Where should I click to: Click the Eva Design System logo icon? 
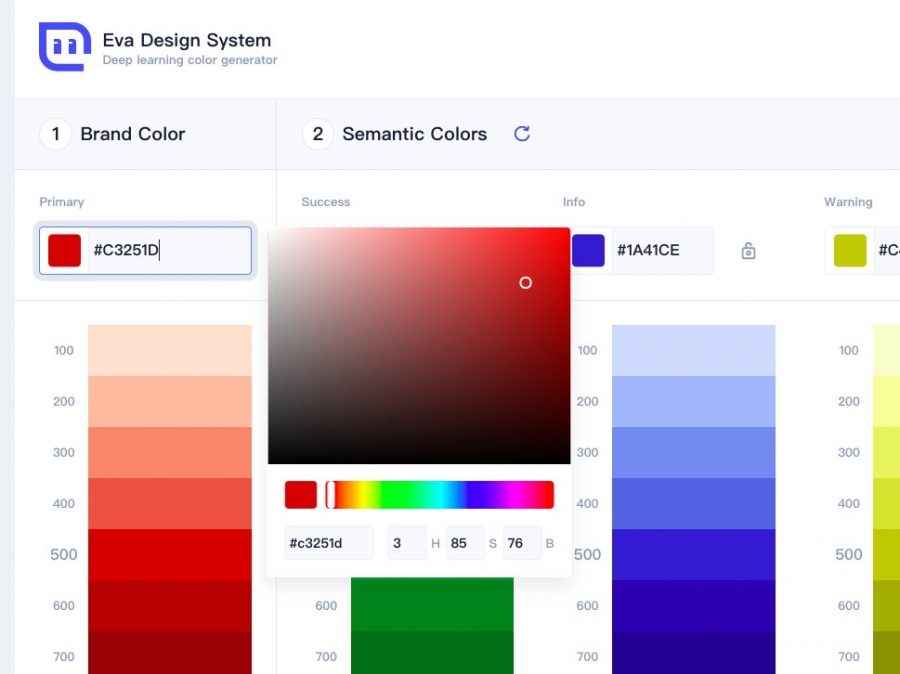click(x=65, y=47)
